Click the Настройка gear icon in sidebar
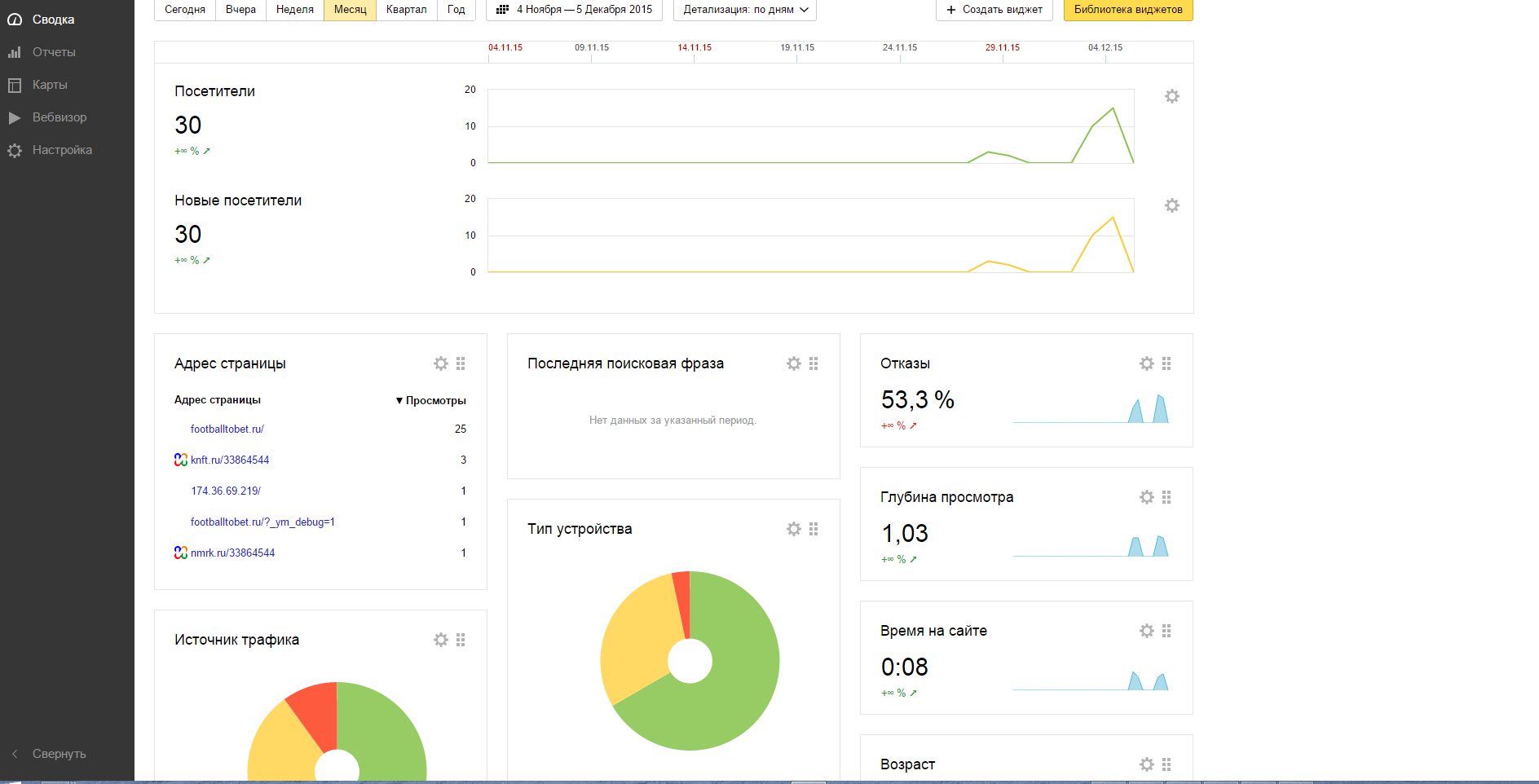 (15, 150)
